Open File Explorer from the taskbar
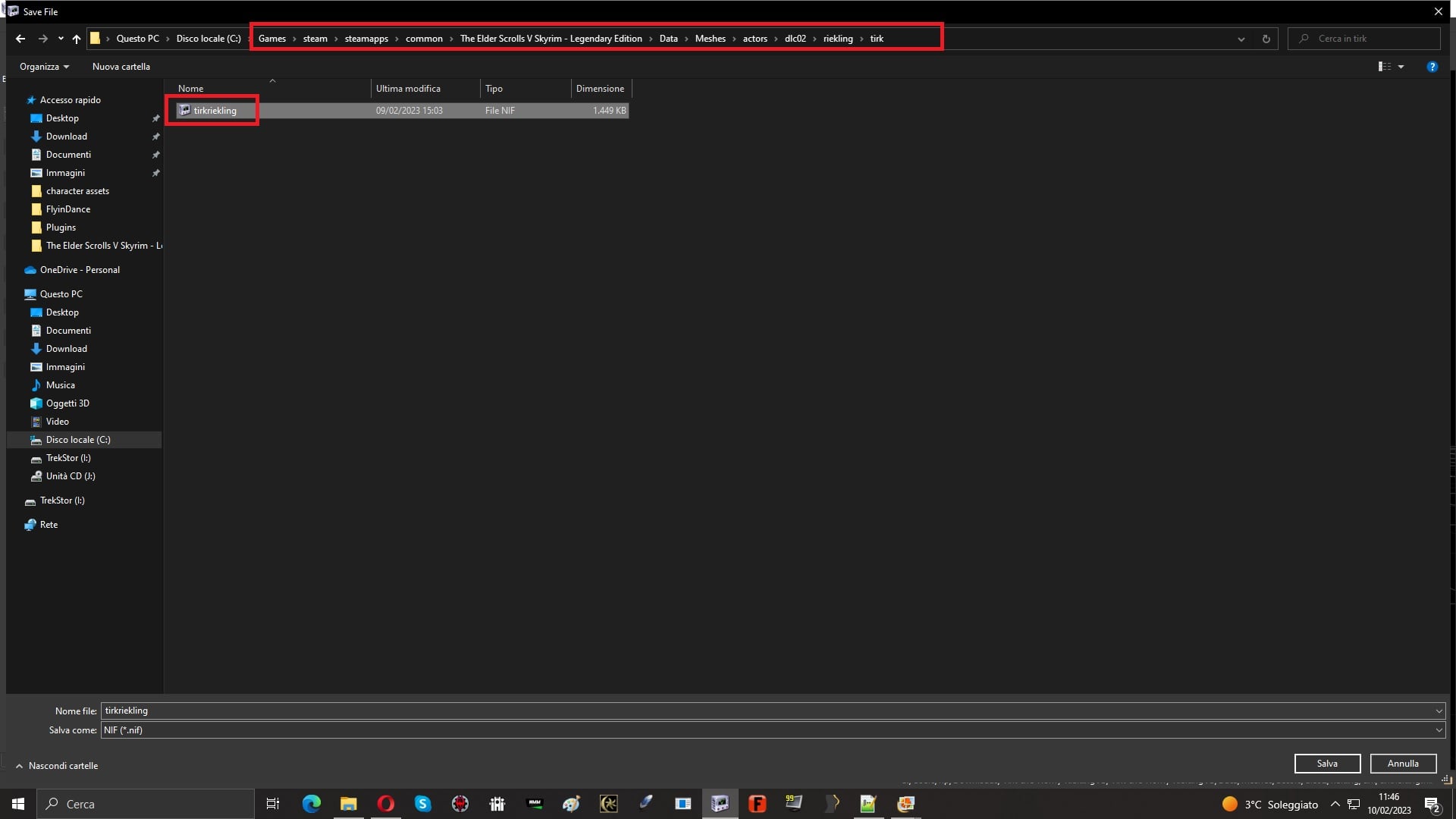The image size is (1456, 819). (x=348, y=804)
